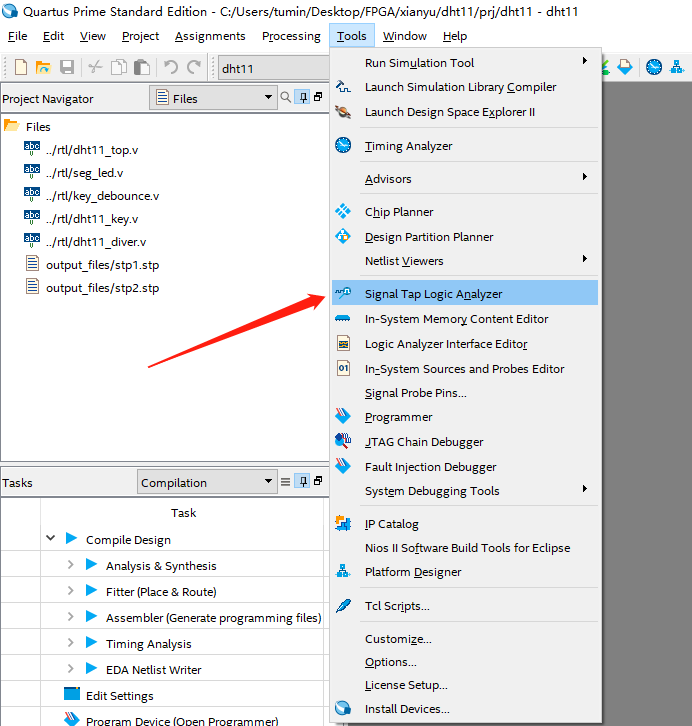Undock the Project Navigator panel
This screenshot has width=692, height=726.
[x=318, y=97]
